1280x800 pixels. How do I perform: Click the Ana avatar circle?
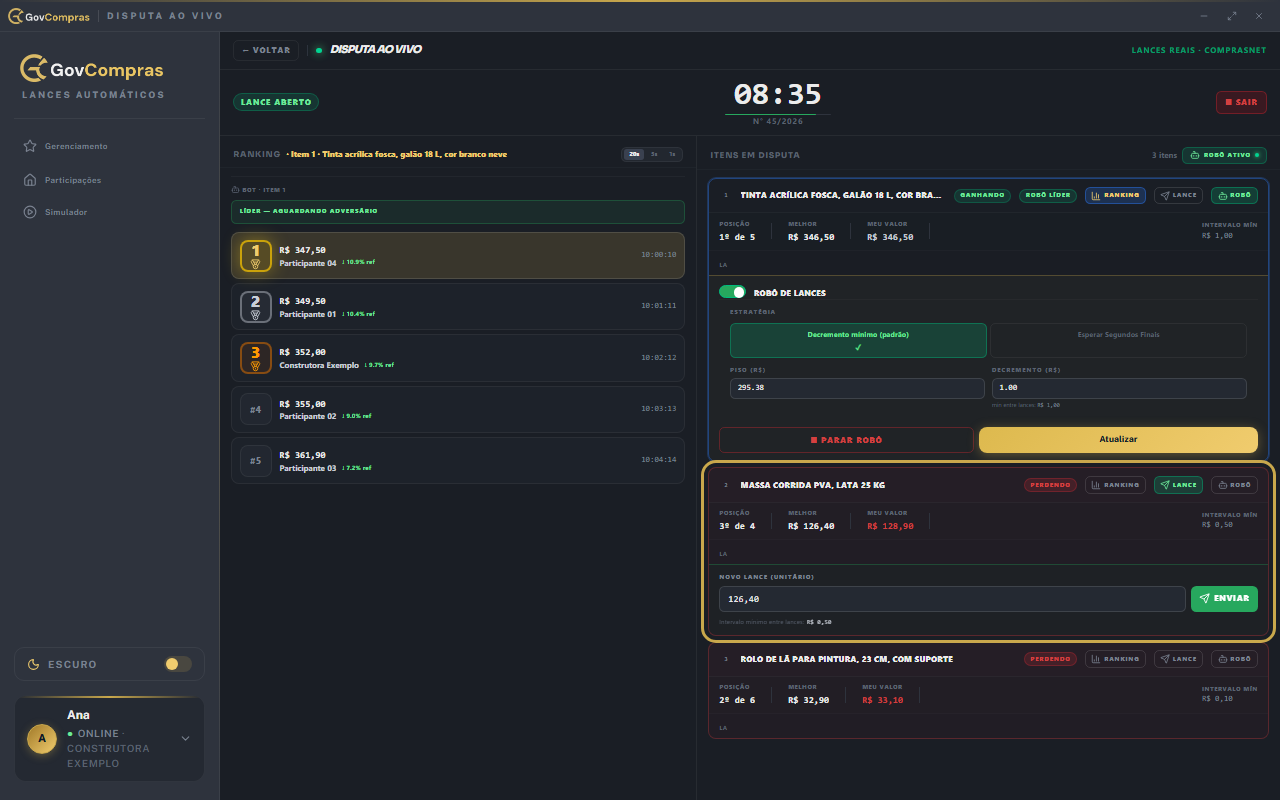coord(41,739)
